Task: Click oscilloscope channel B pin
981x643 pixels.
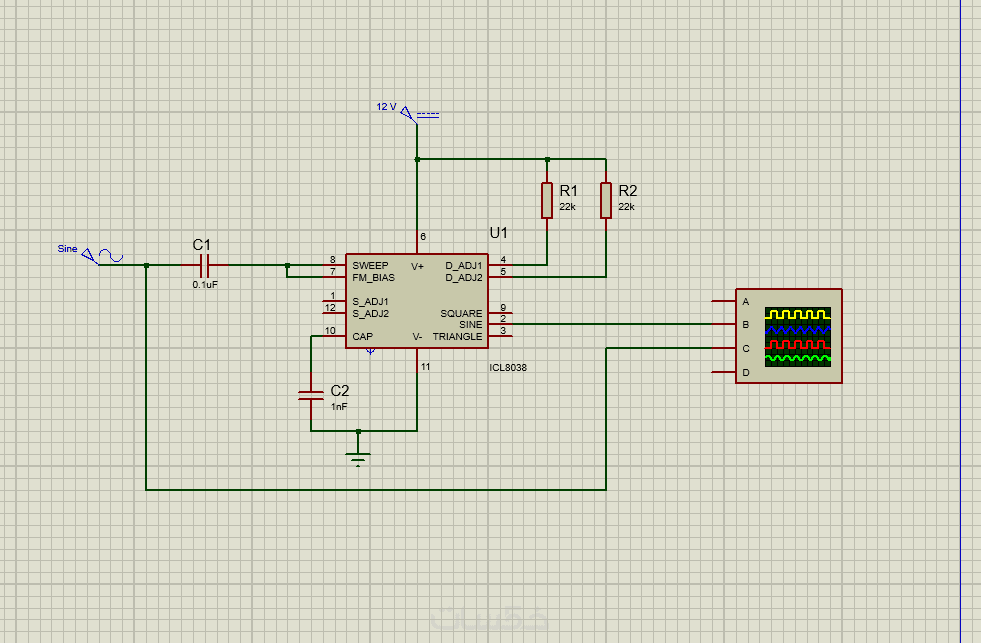Action: click(724, 324)
